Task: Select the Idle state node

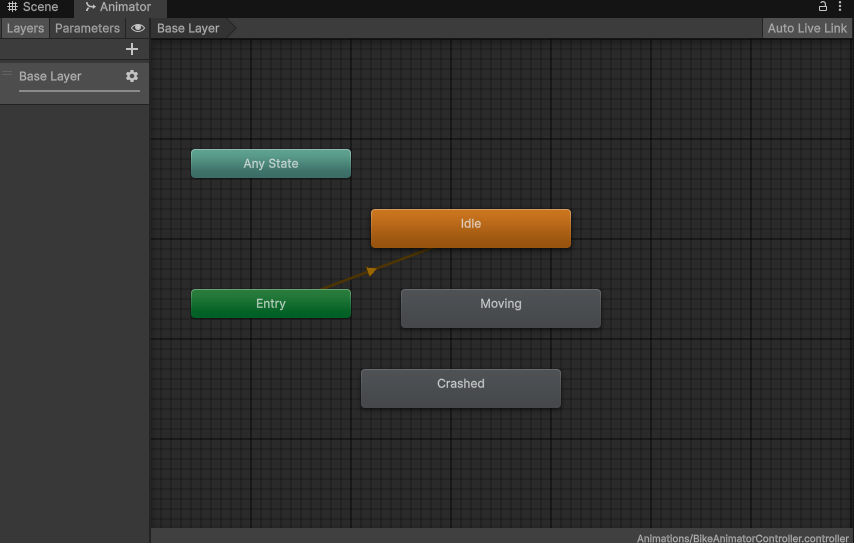Action: click(471, 228)
